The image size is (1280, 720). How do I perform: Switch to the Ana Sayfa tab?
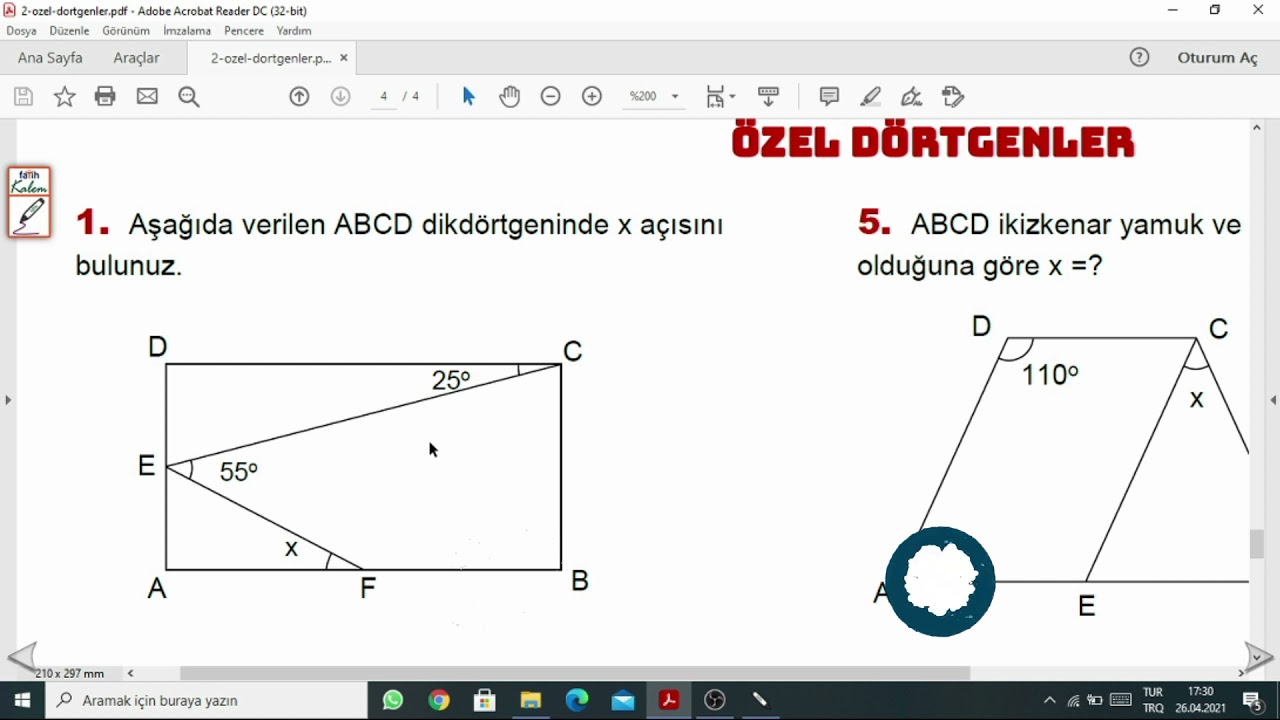click(x=50, y=58)
